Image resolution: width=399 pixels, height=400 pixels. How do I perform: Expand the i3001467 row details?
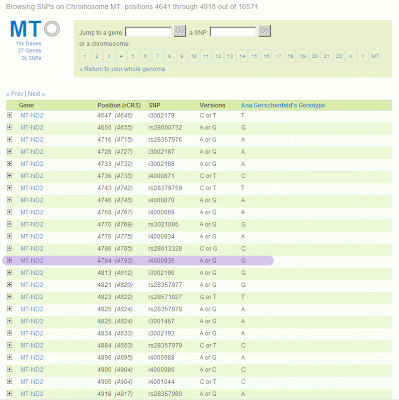[9, 321]
